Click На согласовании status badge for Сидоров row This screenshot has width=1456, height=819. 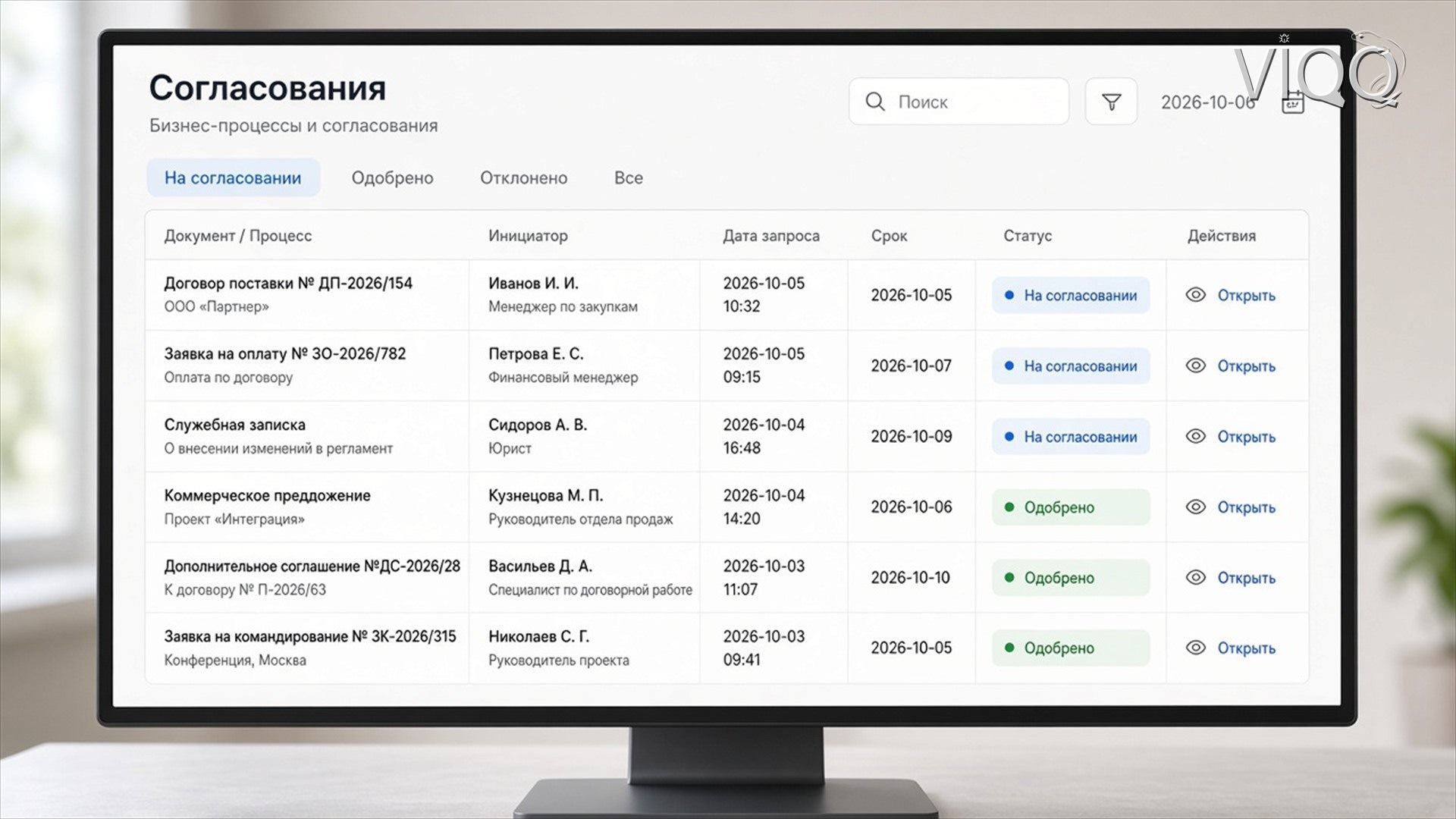[1071, 436]
